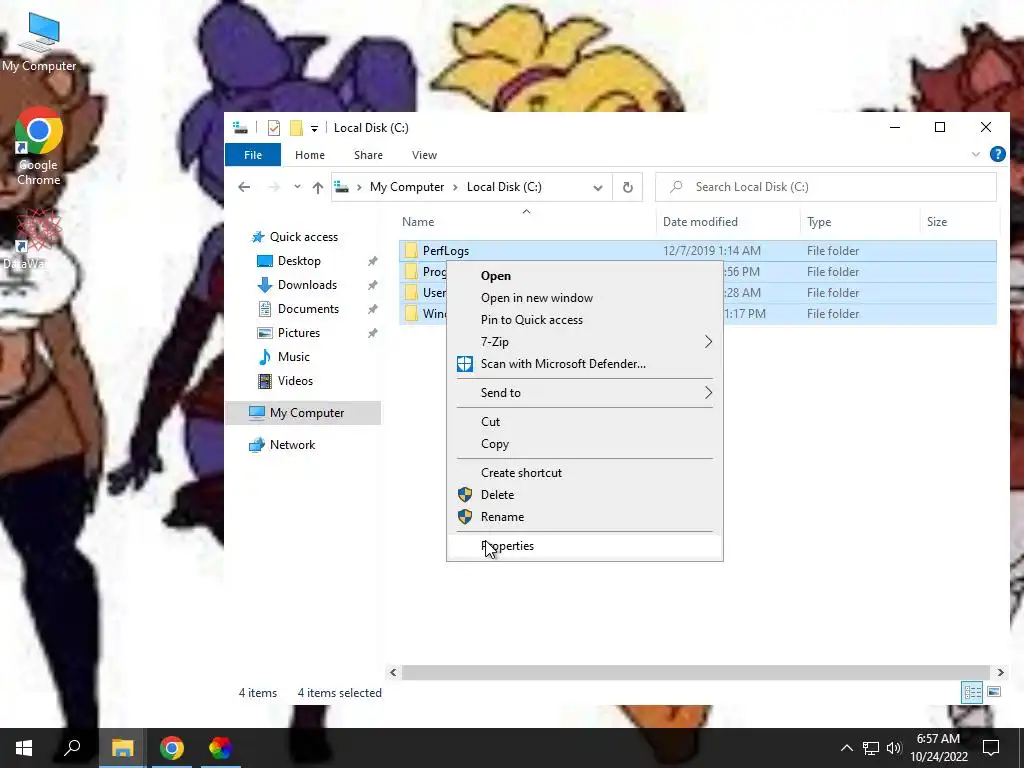
Task: Go up one folder level arrow
Action: (317, 187)
